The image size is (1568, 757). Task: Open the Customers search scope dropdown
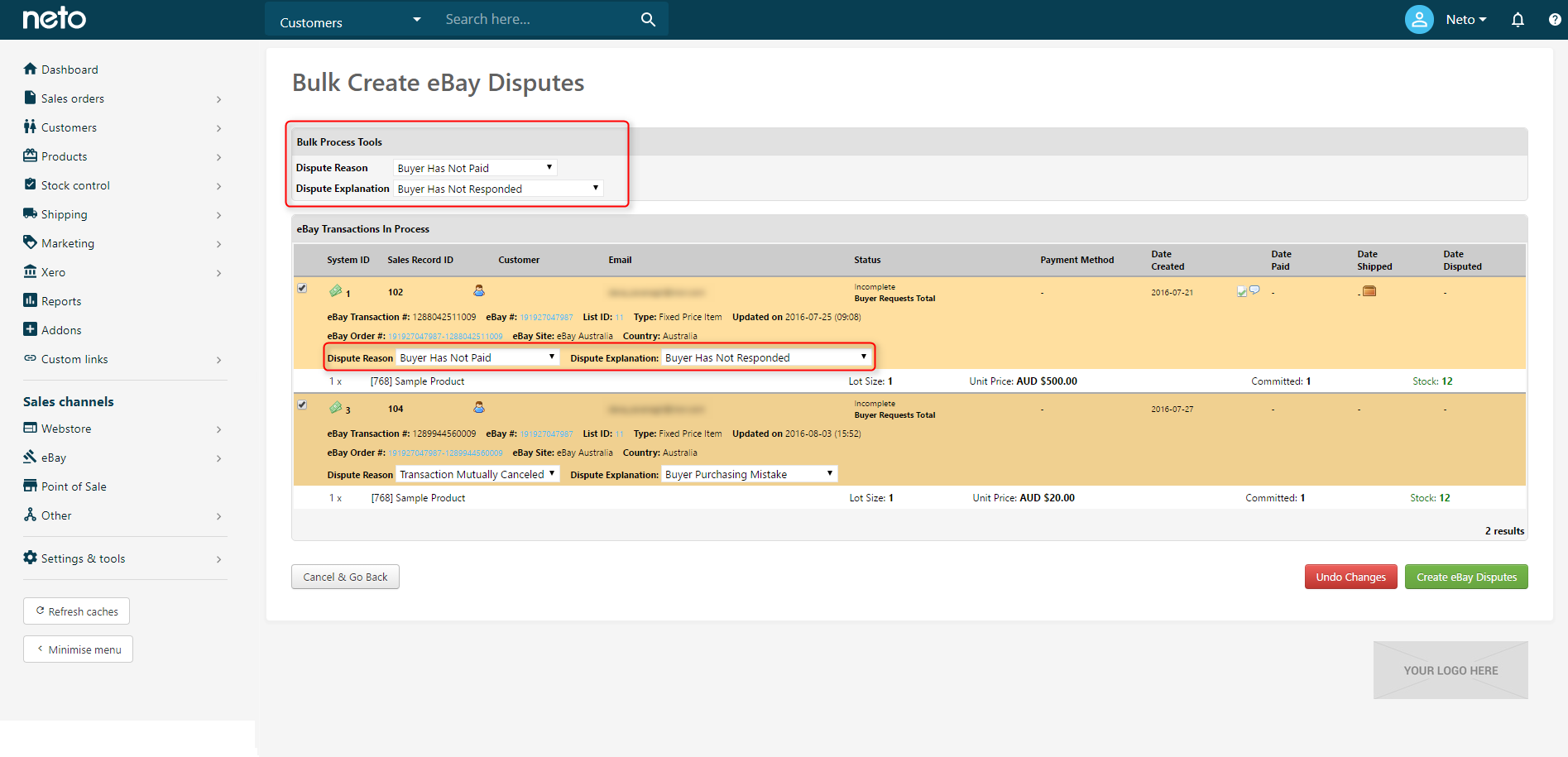[351, 20]
